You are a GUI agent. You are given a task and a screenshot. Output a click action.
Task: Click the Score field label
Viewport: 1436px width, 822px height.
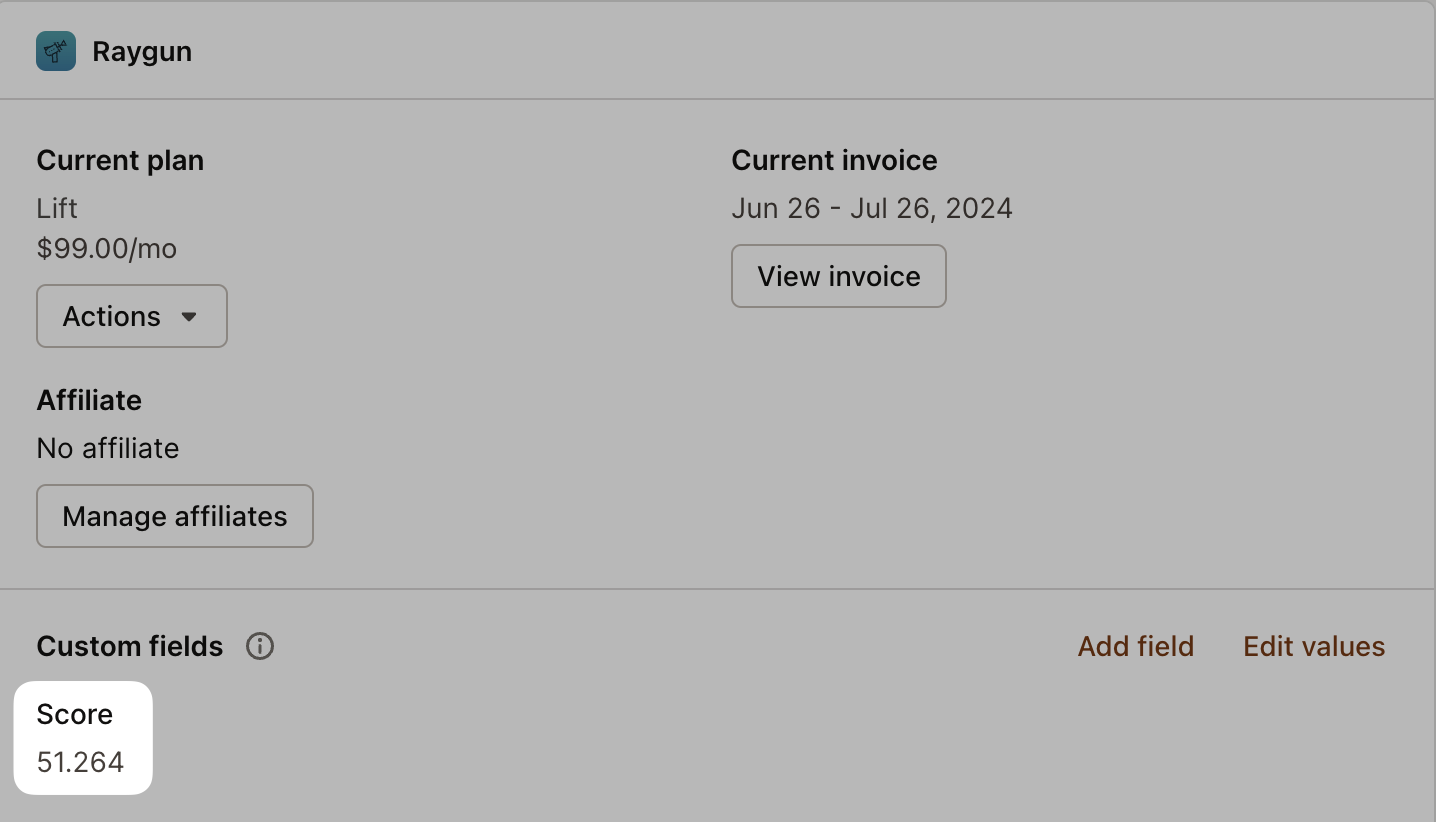click(75, 714)
